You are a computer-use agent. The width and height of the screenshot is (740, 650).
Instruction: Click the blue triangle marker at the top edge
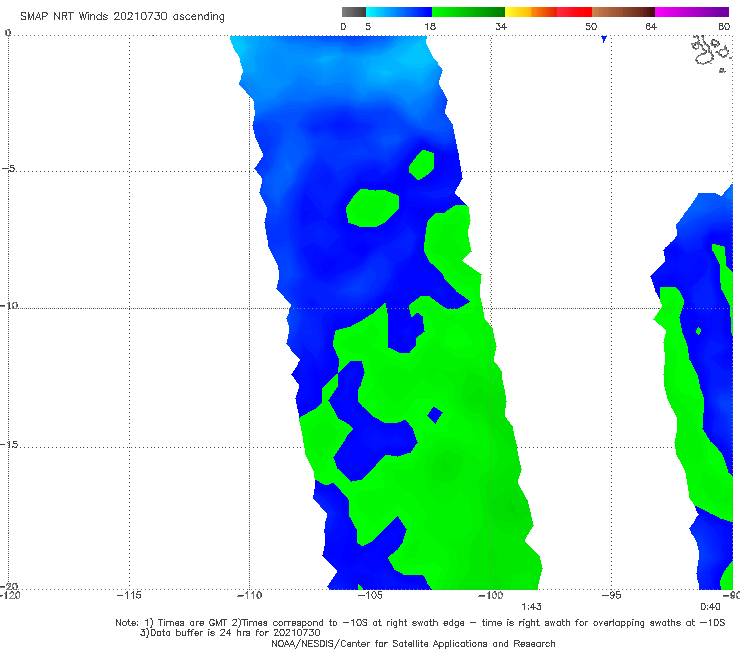coord(604,39)
